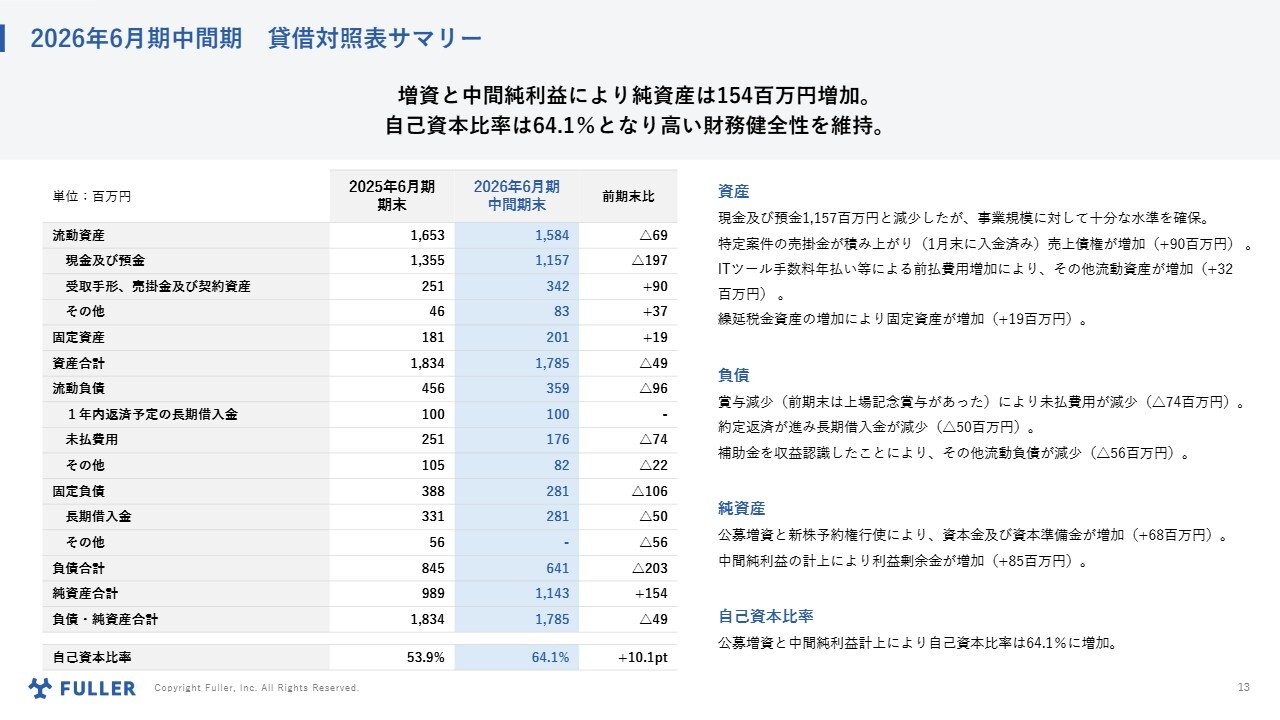Select the 2026年6月期 中間期末 column header
This screenshot has height=720, width=1280.
click(x=516, y=195)
